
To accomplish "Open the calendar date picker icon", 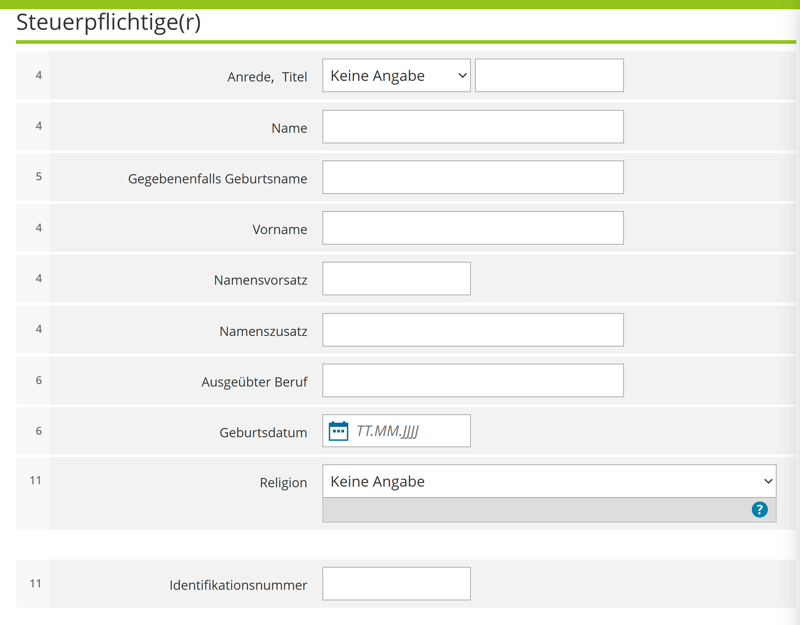I will (x=338, y=431).
